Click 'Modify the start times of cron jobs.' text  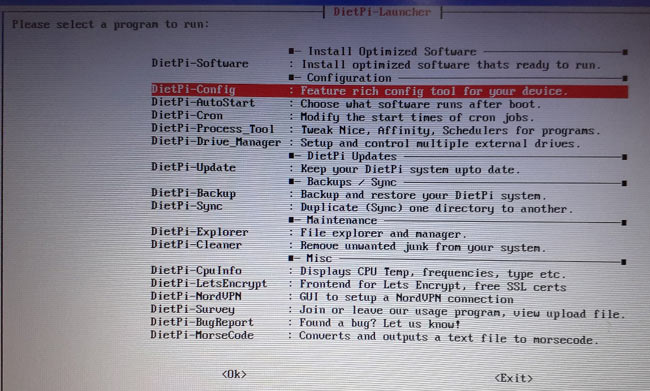[x=417, y=118]
